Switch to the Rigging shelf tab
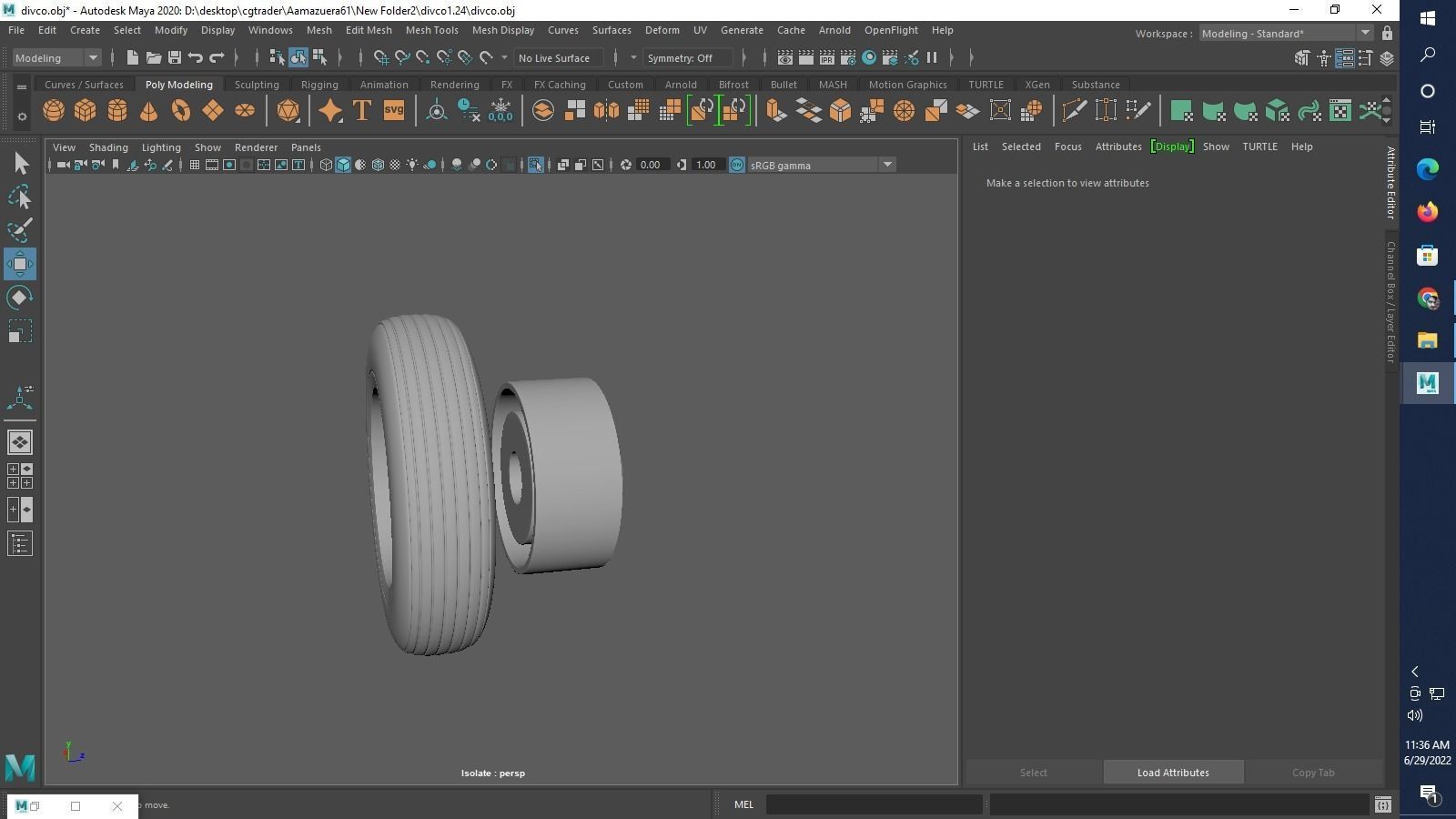Viewport: 1456px width, 819px height. (x=319, y=85)
